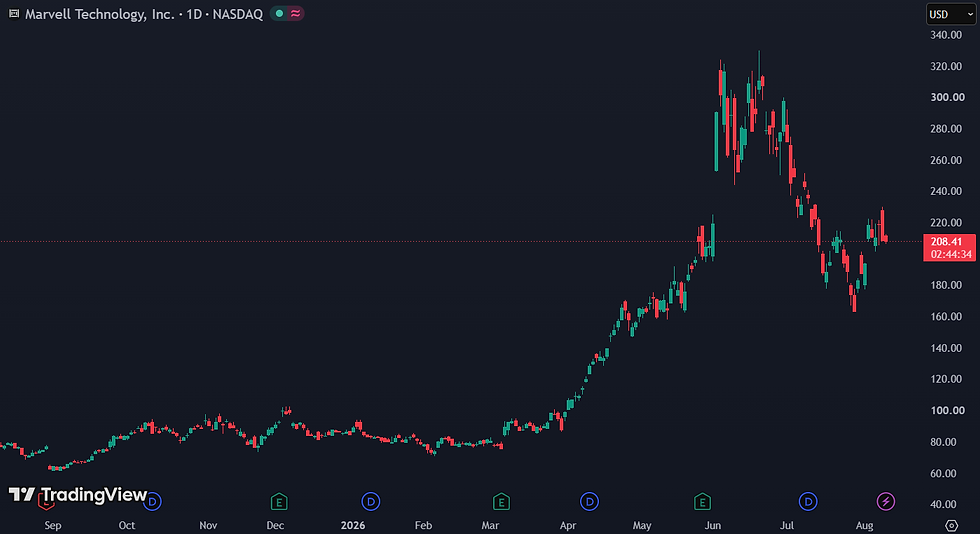Click the Sep label on time axis
The height and width of the screenshot is (534, 980).
click(x=53, y=525)
